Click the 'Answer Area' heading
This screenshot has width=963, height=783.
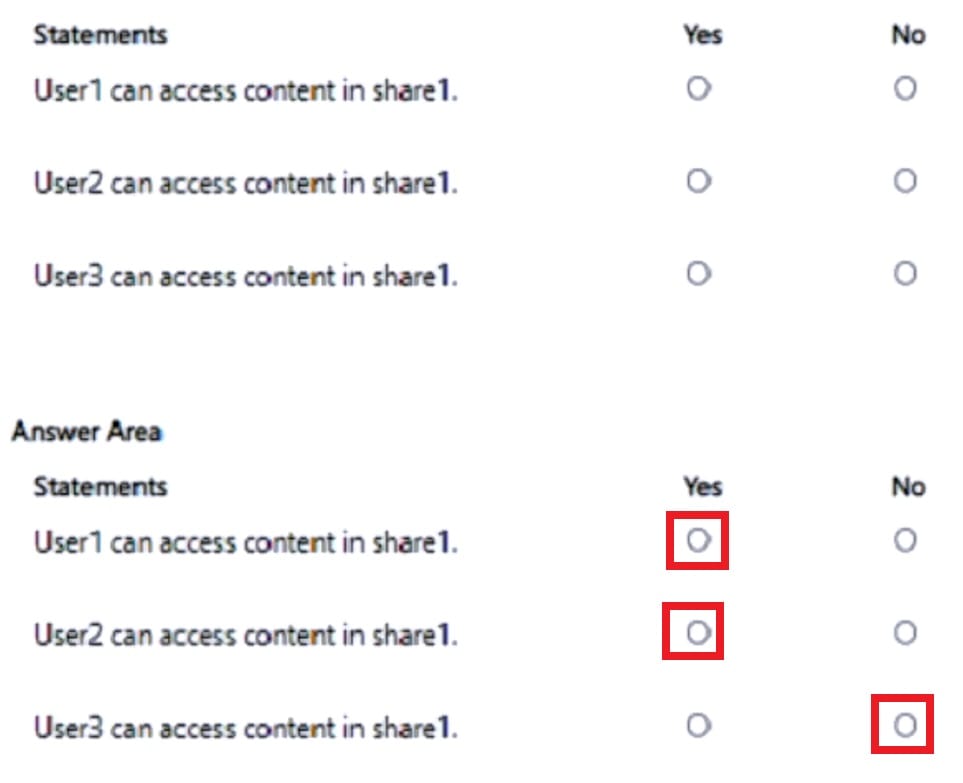(x=89, y=431)
